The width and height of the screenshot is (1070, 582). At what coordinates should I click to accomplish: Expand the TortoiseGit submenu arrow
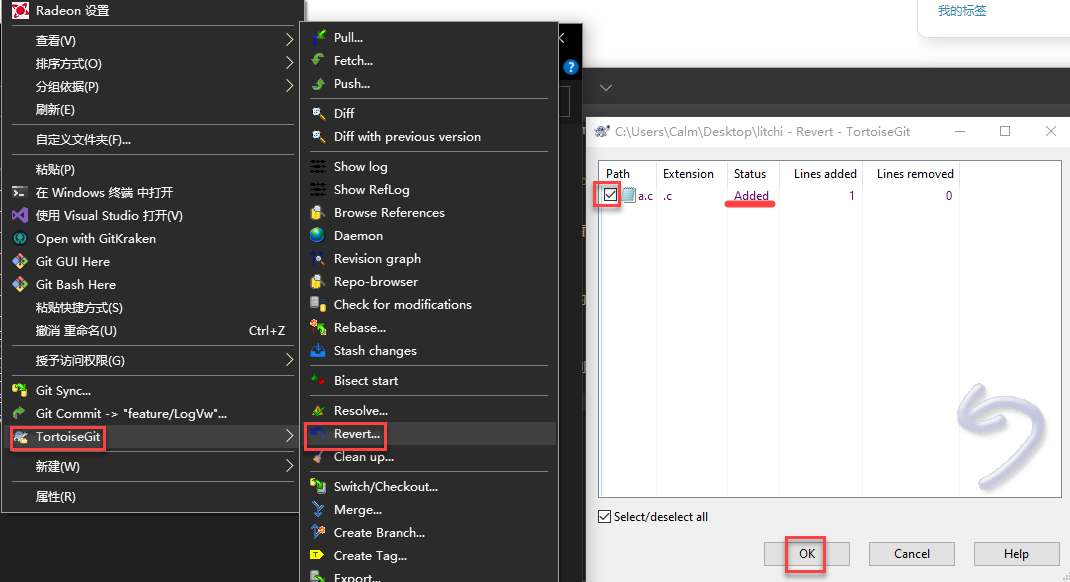coord(289,436)
